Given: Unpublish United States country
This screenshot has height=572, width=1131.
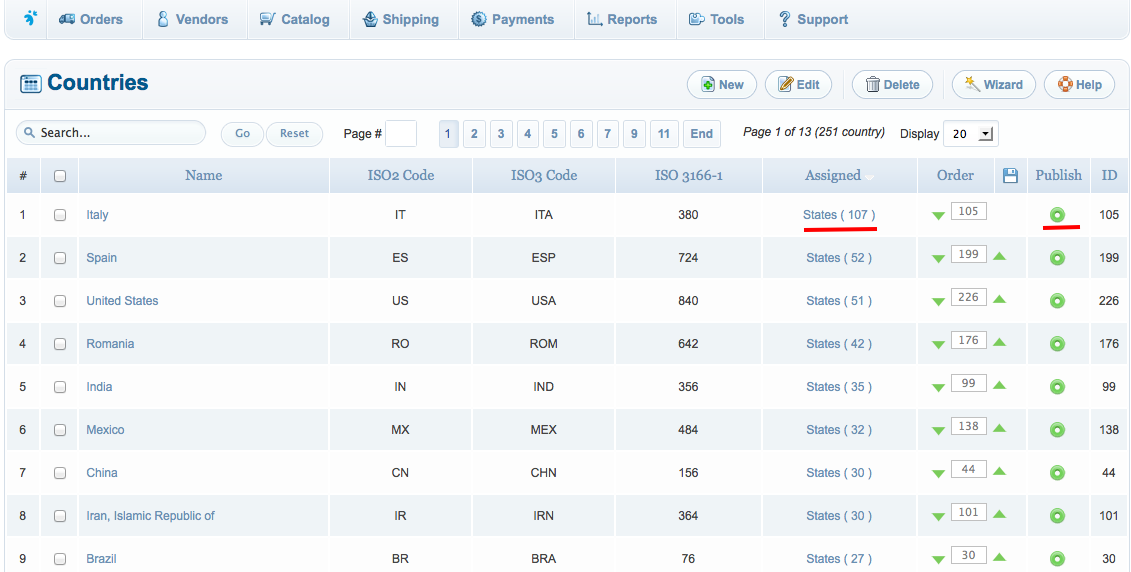Looking at the screenshot, I should click(1057, 301).
